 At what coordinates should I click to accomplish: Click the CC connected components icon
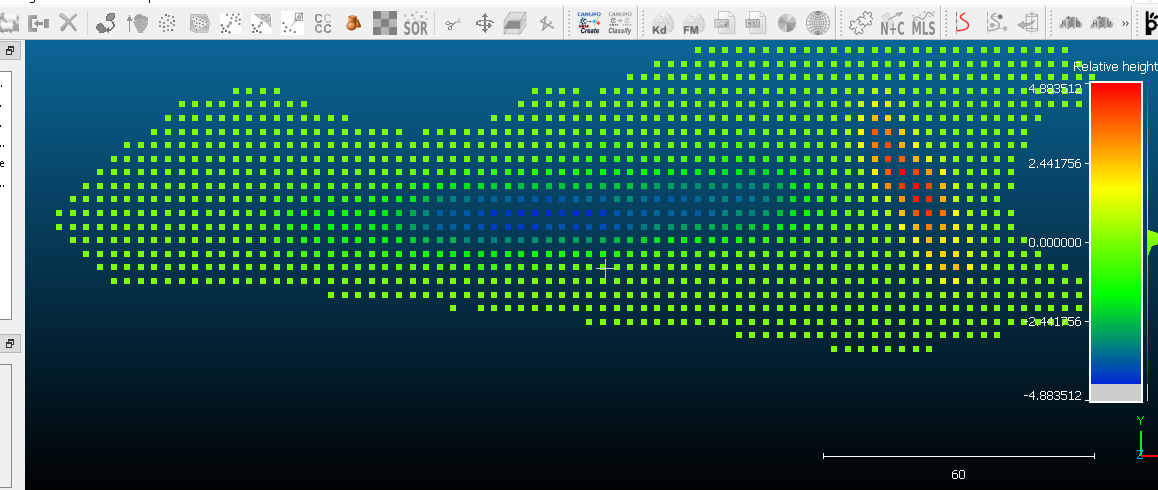point(323,24)
